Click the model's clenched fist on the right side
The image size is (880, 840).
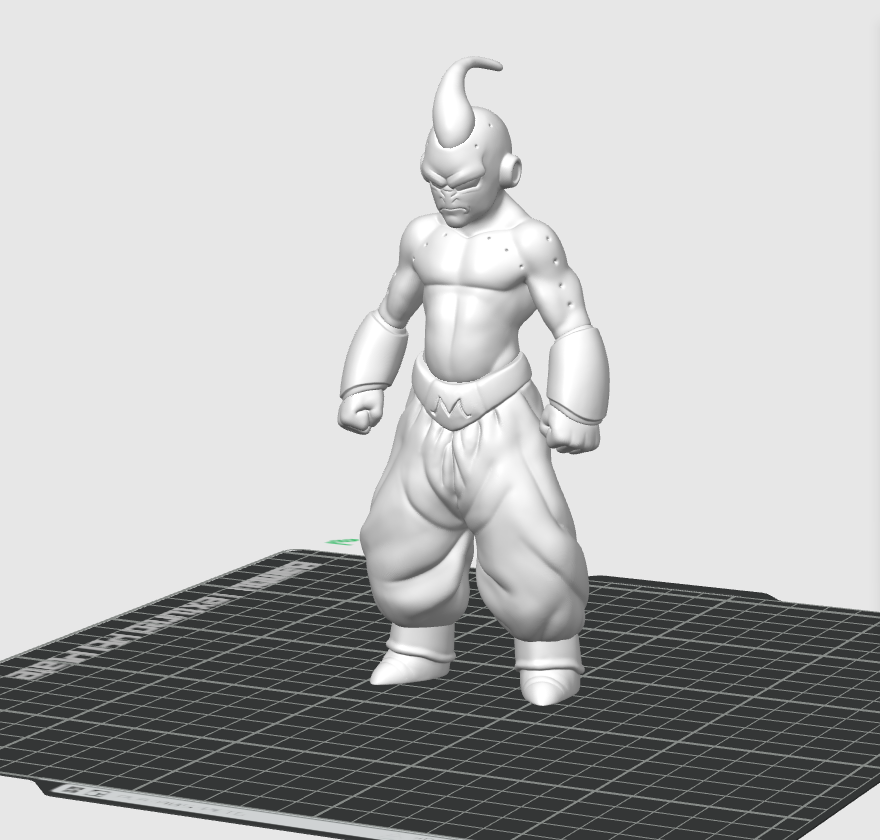[569, 429]
